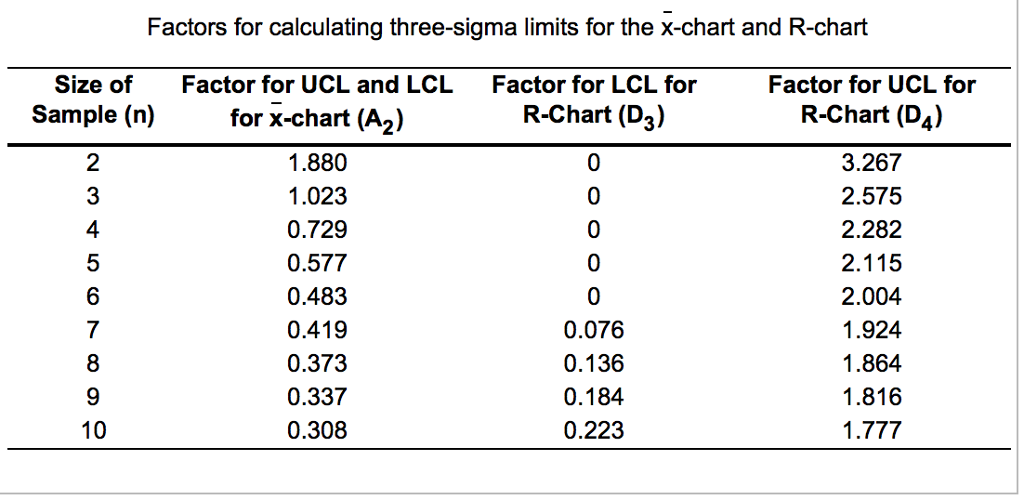Click the 'Size of Sample (n)' column header
1024x500 pixels.
(x=93, y=100)
